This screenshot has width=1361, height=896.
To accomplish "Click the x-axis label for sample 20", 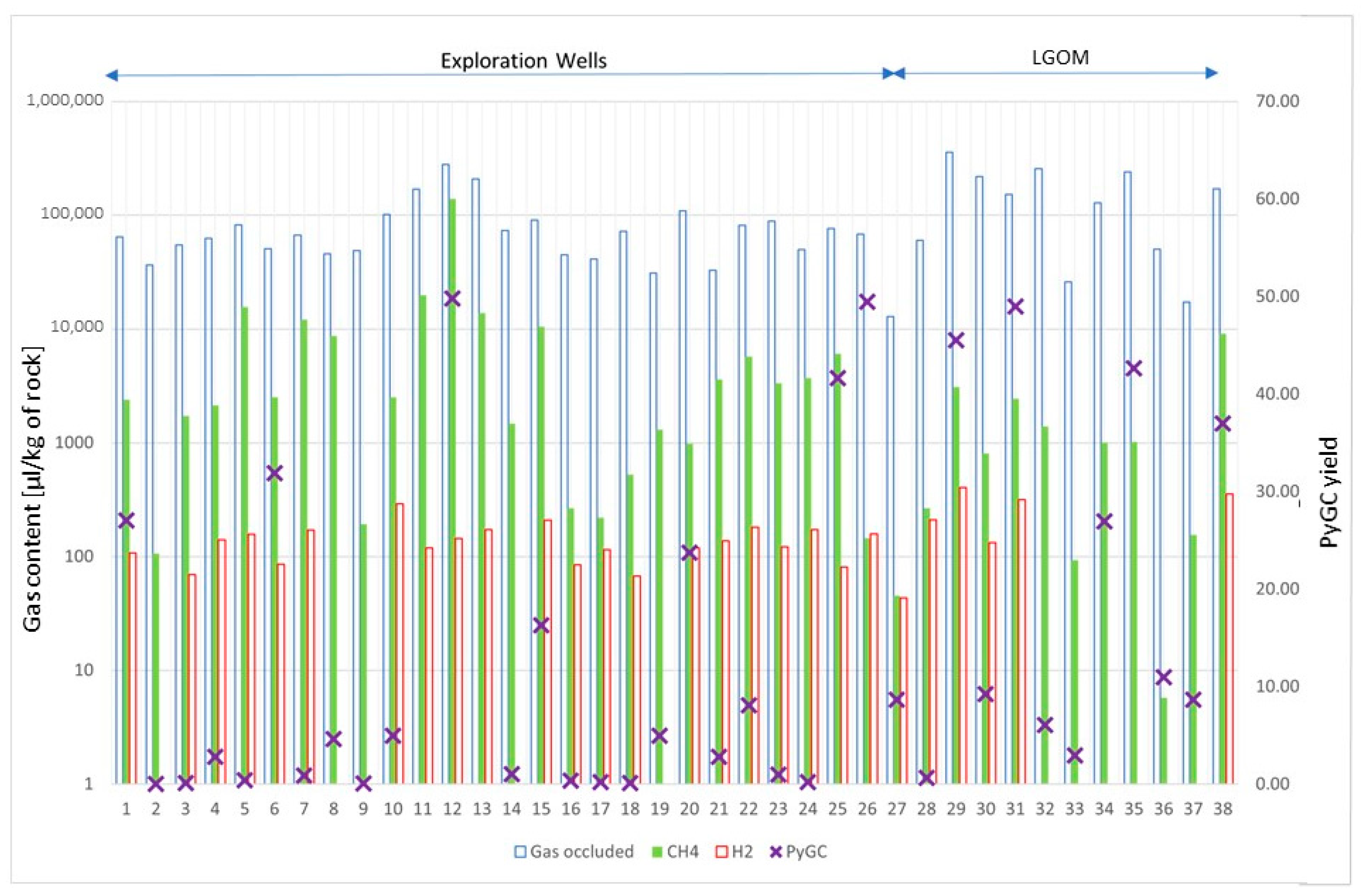I will pos(689,809).
